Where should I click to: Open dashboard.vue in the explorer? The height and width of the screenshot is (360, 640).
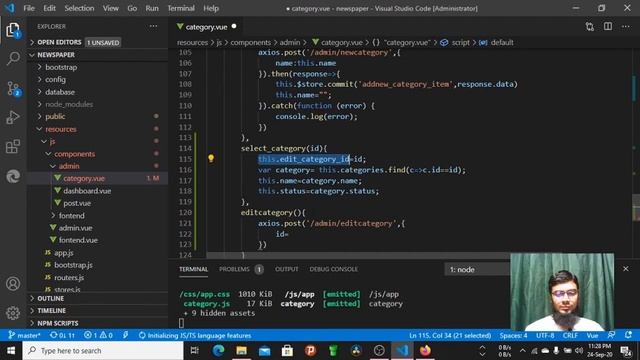87,191
